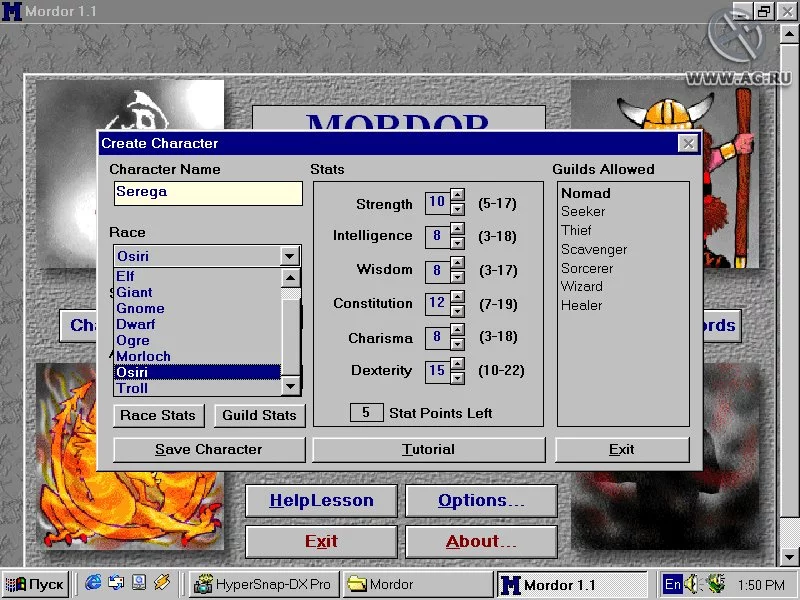Increase Charisma with the up arrow
Image resolution: width=800 pixels, height=600 pixels.
(458, 330)
